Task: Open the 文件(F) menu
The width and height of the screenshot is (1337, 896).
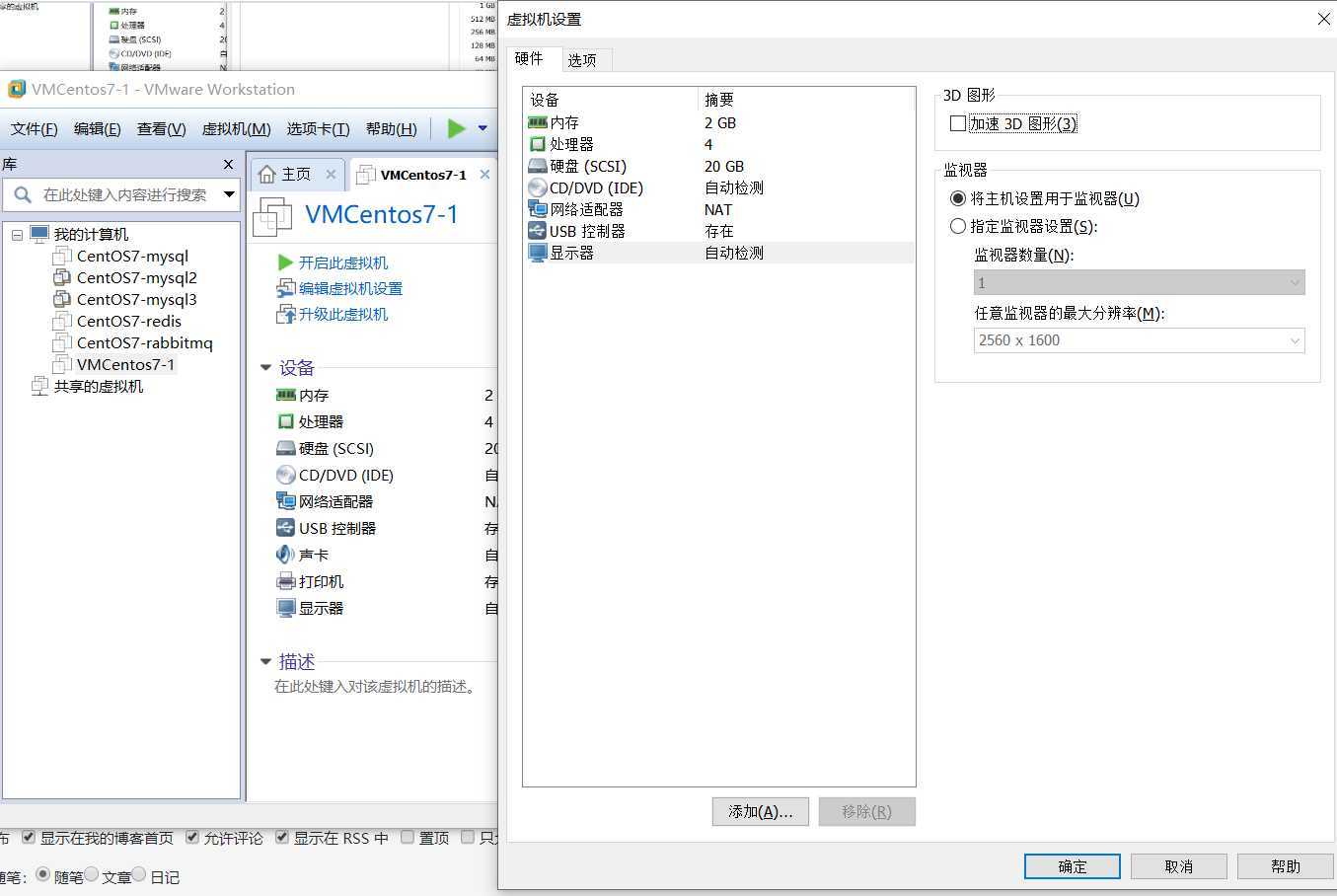Action: click(x=34, y=129)
